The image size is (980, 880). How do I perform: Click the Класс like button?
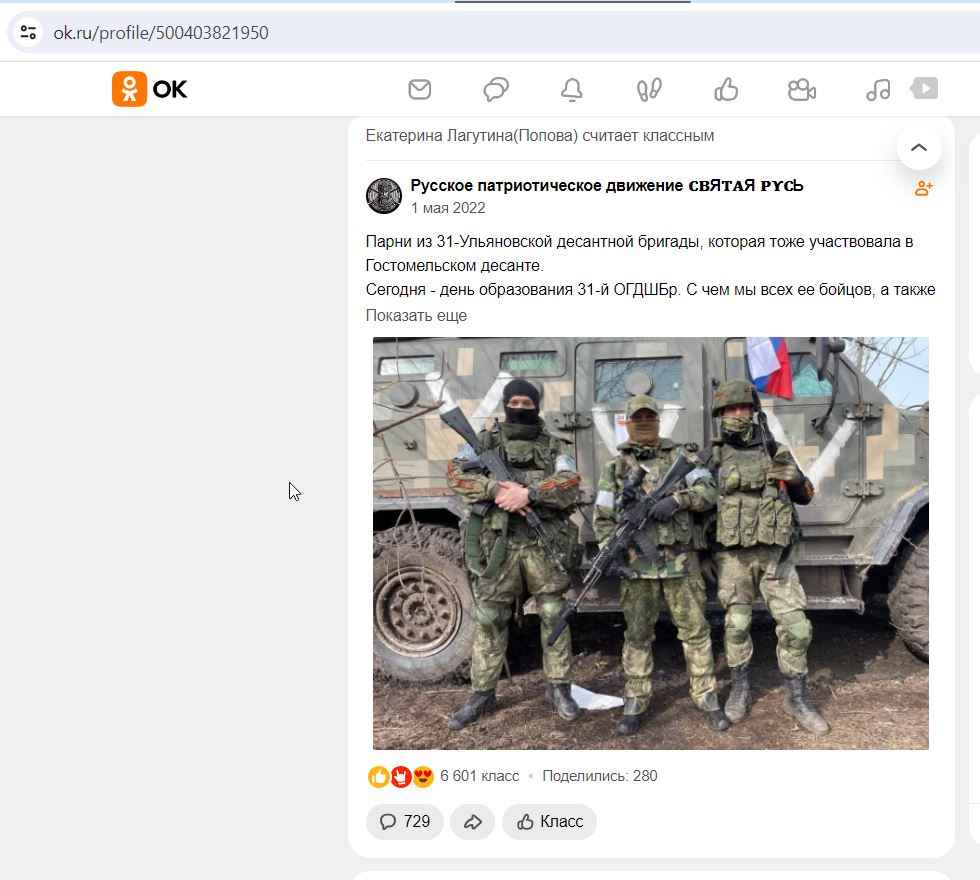549,821
